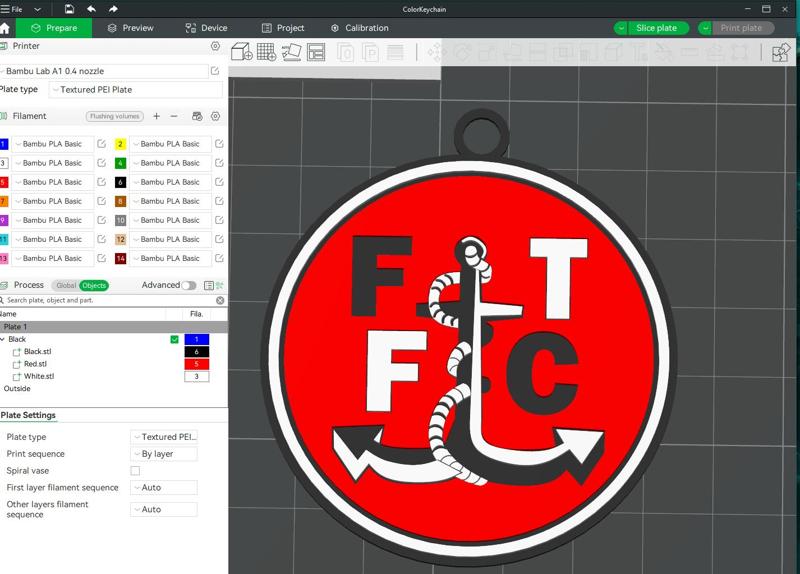Edit preset of filament 2
This screenshot has width=800, height=574.
click(219, 144)
